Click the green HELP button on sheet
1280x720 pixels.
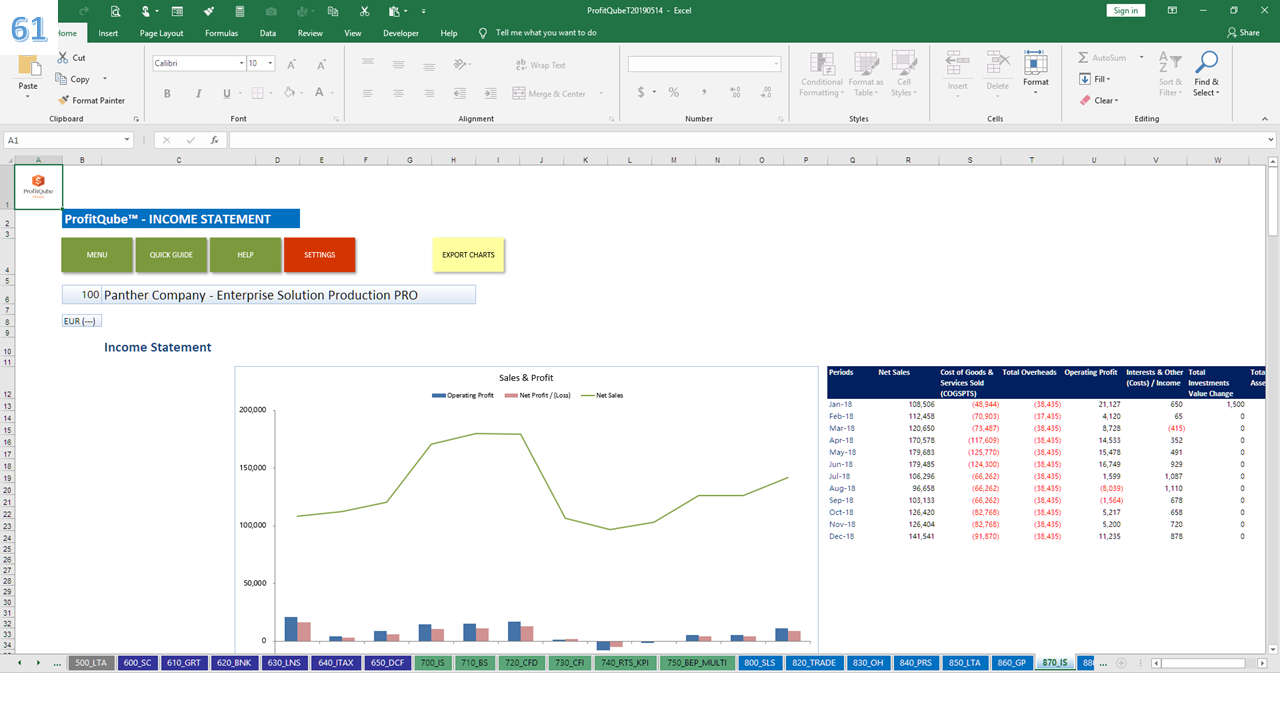(x=245, y=255)
